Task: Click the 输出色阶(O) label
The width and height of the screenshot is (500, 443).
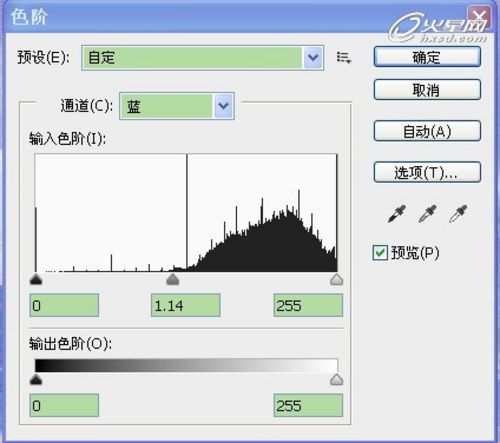Action: [70, 344]
